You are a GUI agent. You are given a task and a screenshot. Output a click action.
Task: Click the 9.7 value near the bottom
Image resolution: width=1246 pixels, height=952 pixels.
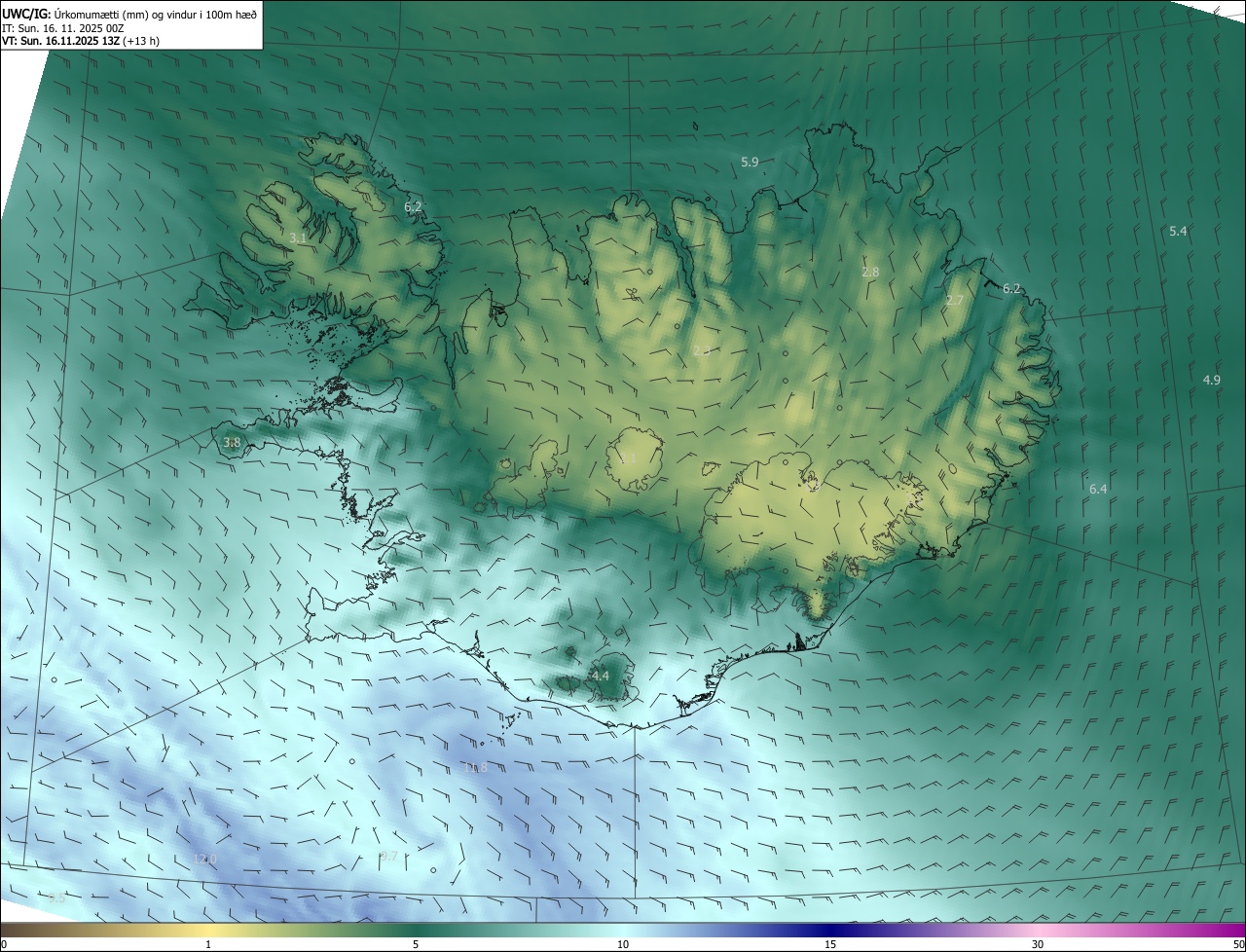coord(387,857)
